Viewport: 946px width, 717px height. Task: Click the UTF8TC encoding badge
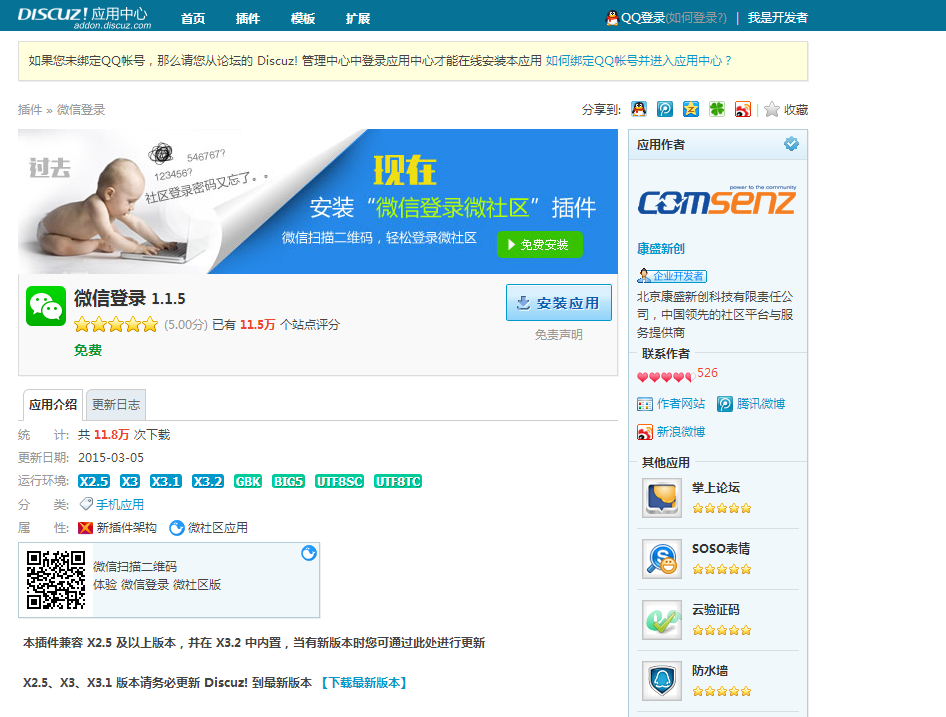[x=398, y=482]
